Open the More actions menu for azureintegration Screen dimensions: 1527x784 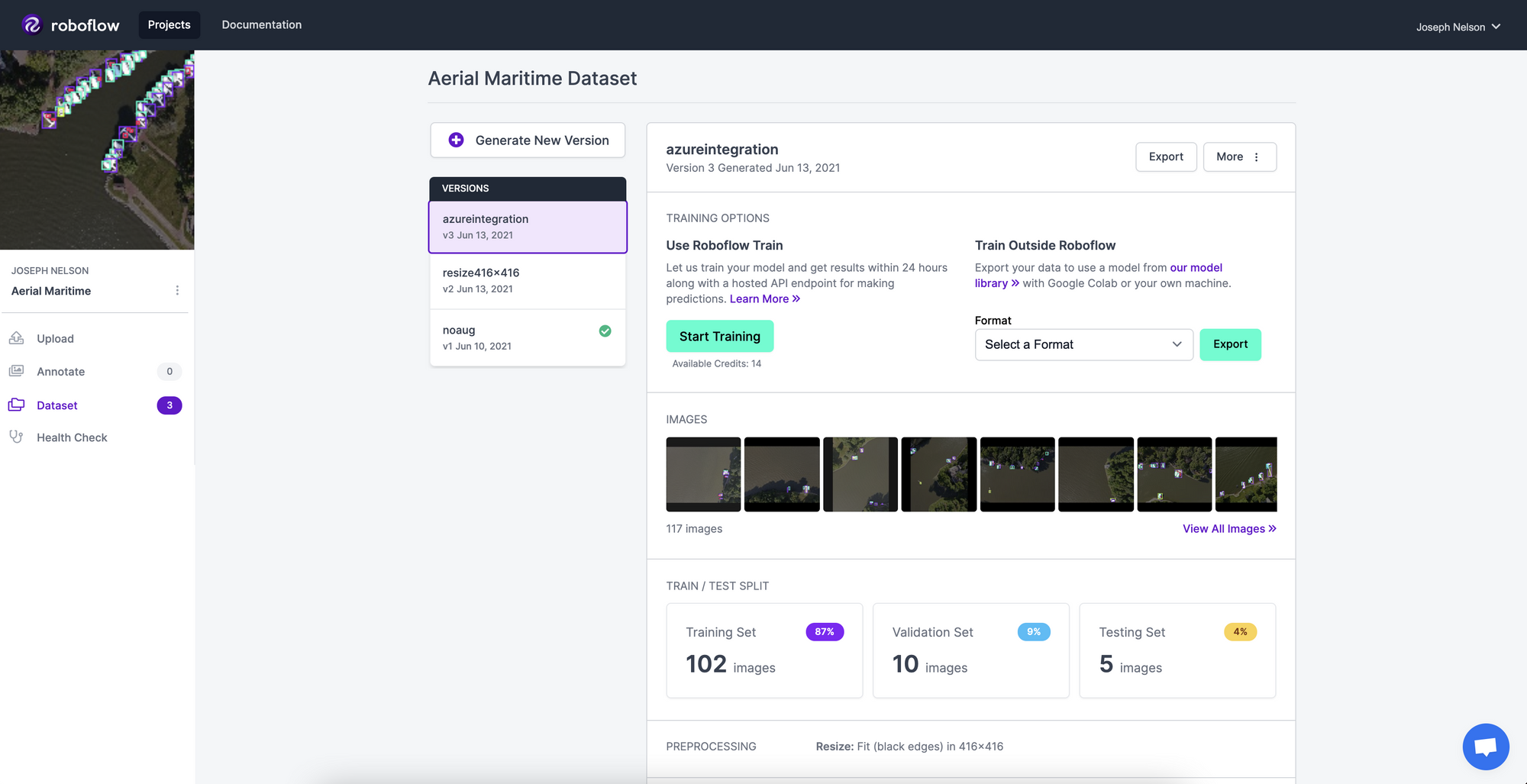tap(1239, 156)
